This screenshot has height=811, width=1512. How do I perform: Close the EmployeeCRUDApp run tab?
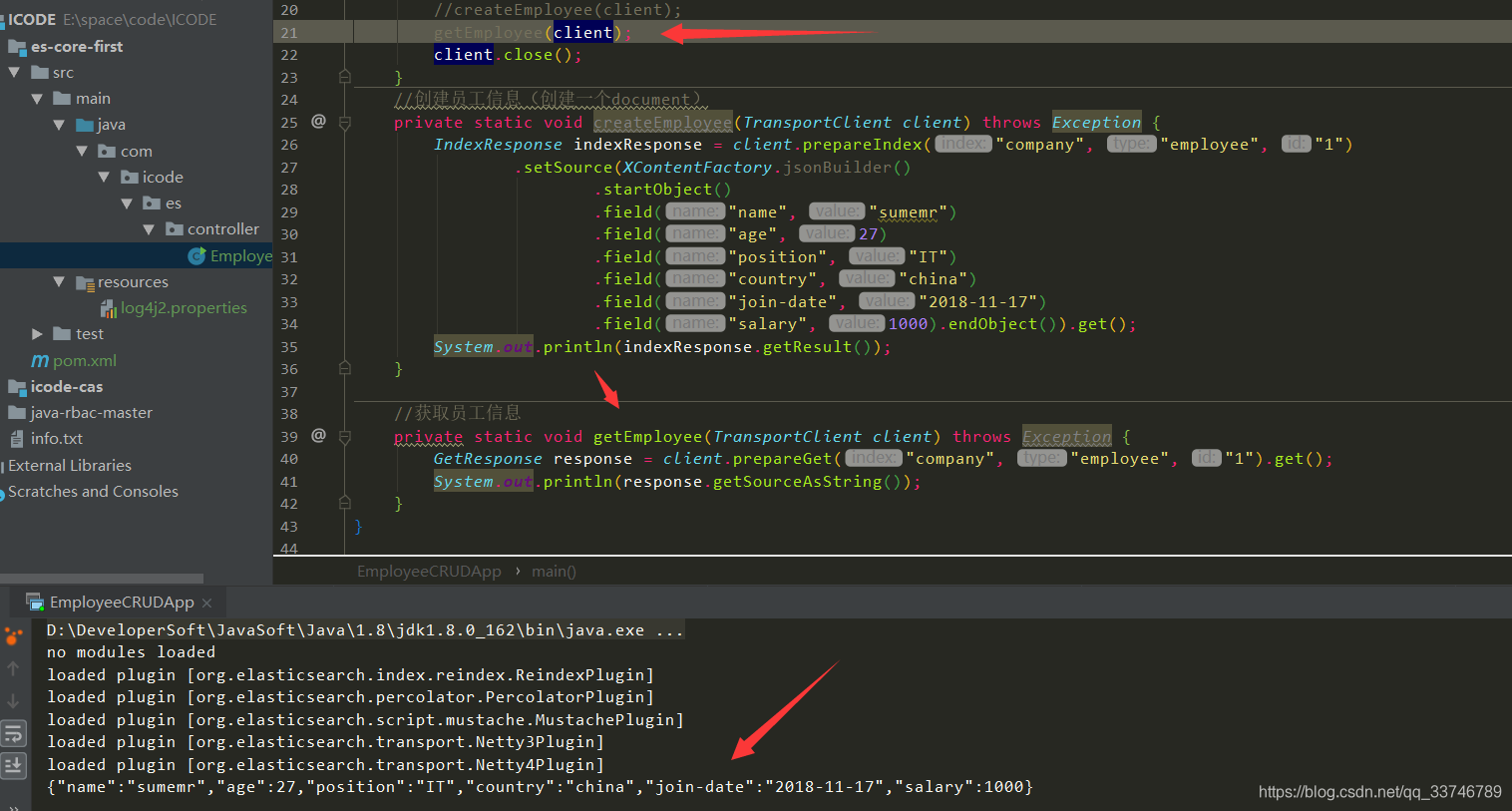point(206,603)
